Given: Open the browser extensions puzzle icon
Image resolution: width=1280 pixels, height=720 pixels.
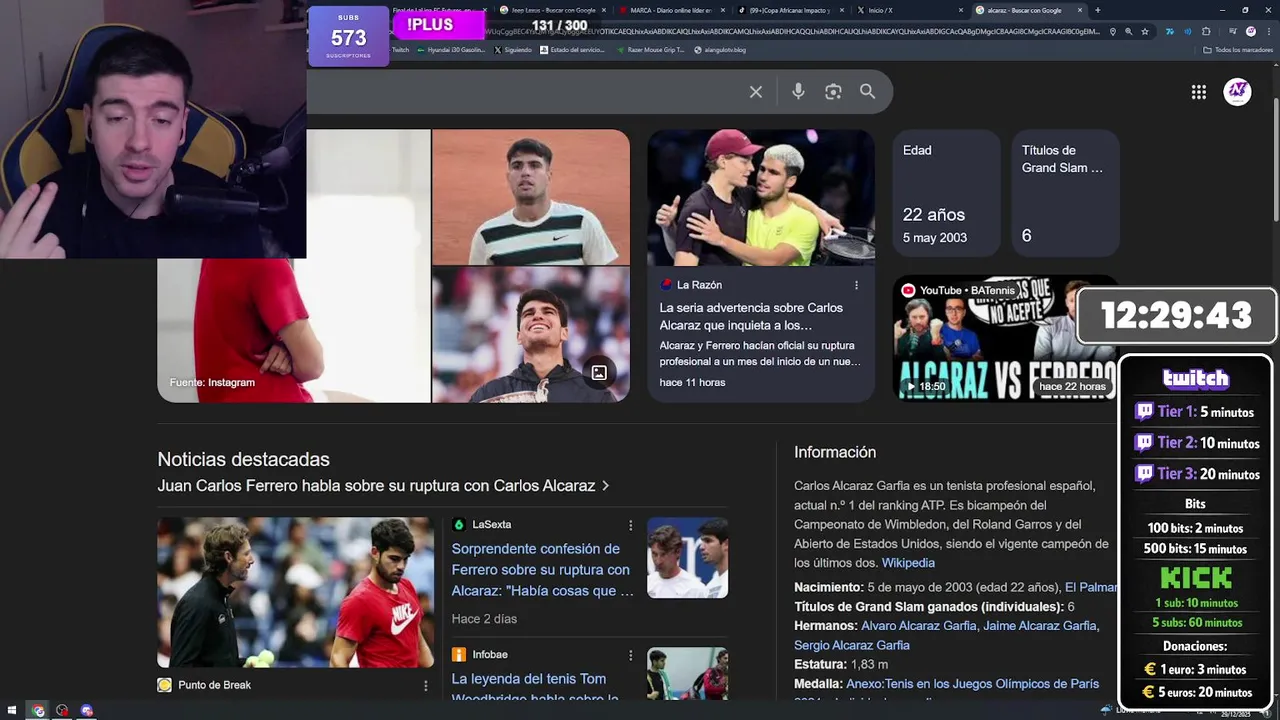Looking at the screenshot, I should [x=1206, y=32].
